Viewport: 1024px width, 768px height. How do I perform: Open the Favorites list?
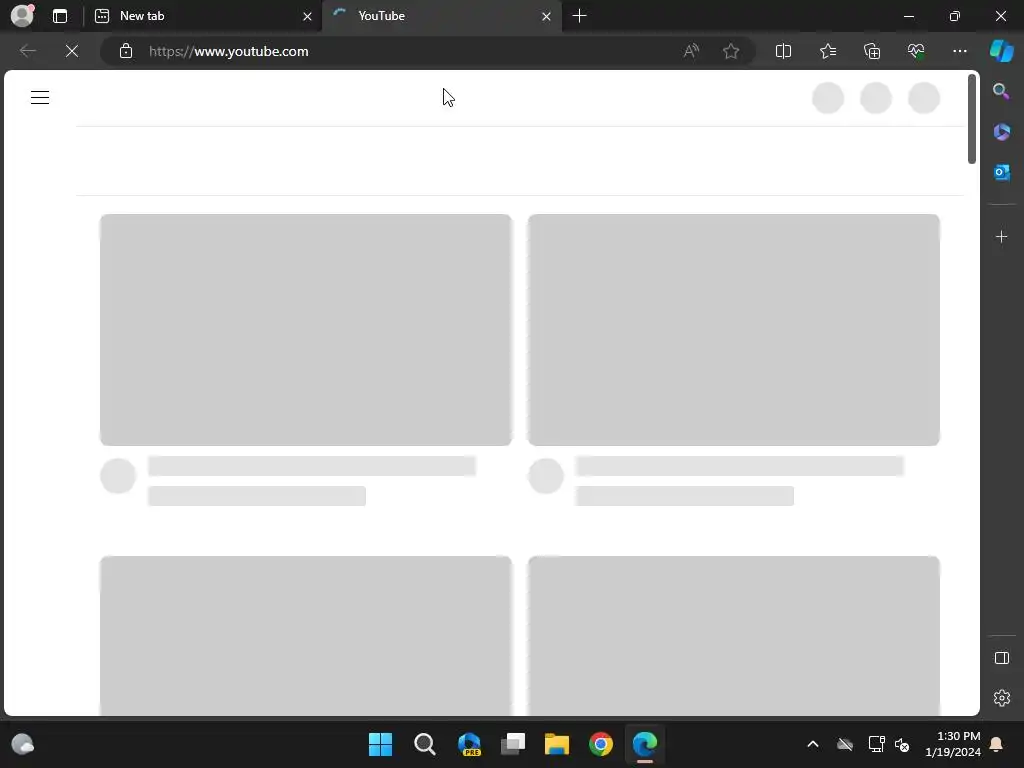click(x=827, y=51)
